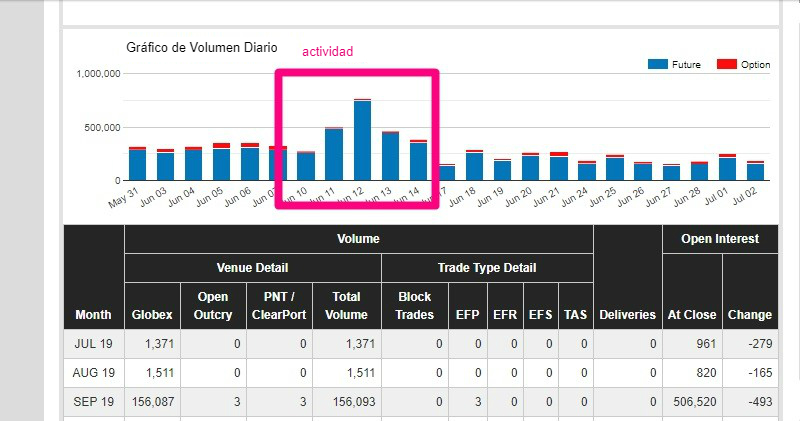This screenshot has height=421, width=800.
Task: Click the Month column header
Action: [x=93, y=314]
